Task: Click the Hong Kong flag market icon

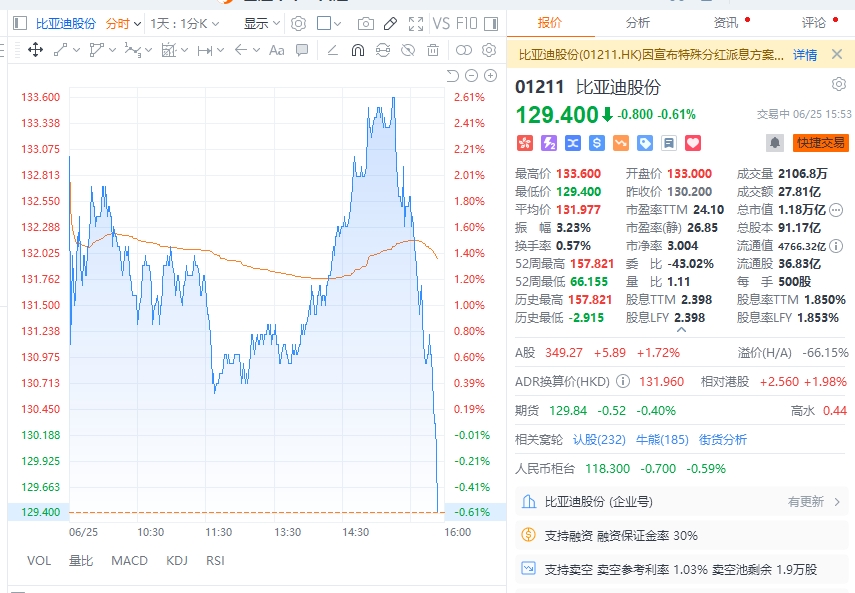Action: (x=525, y=143)
